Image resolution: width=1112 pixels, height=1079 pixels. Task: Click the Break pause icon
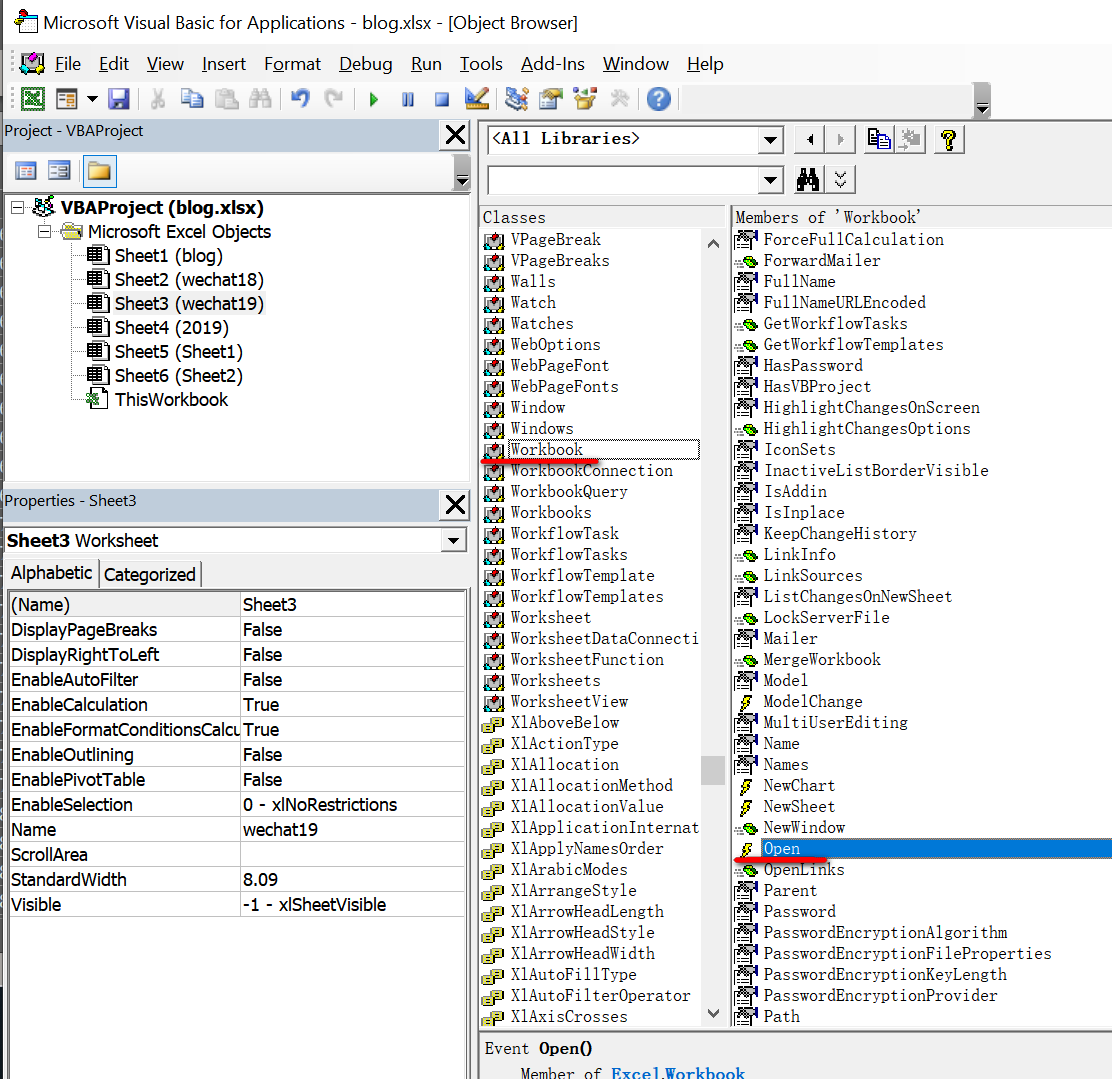coord(408,99)
